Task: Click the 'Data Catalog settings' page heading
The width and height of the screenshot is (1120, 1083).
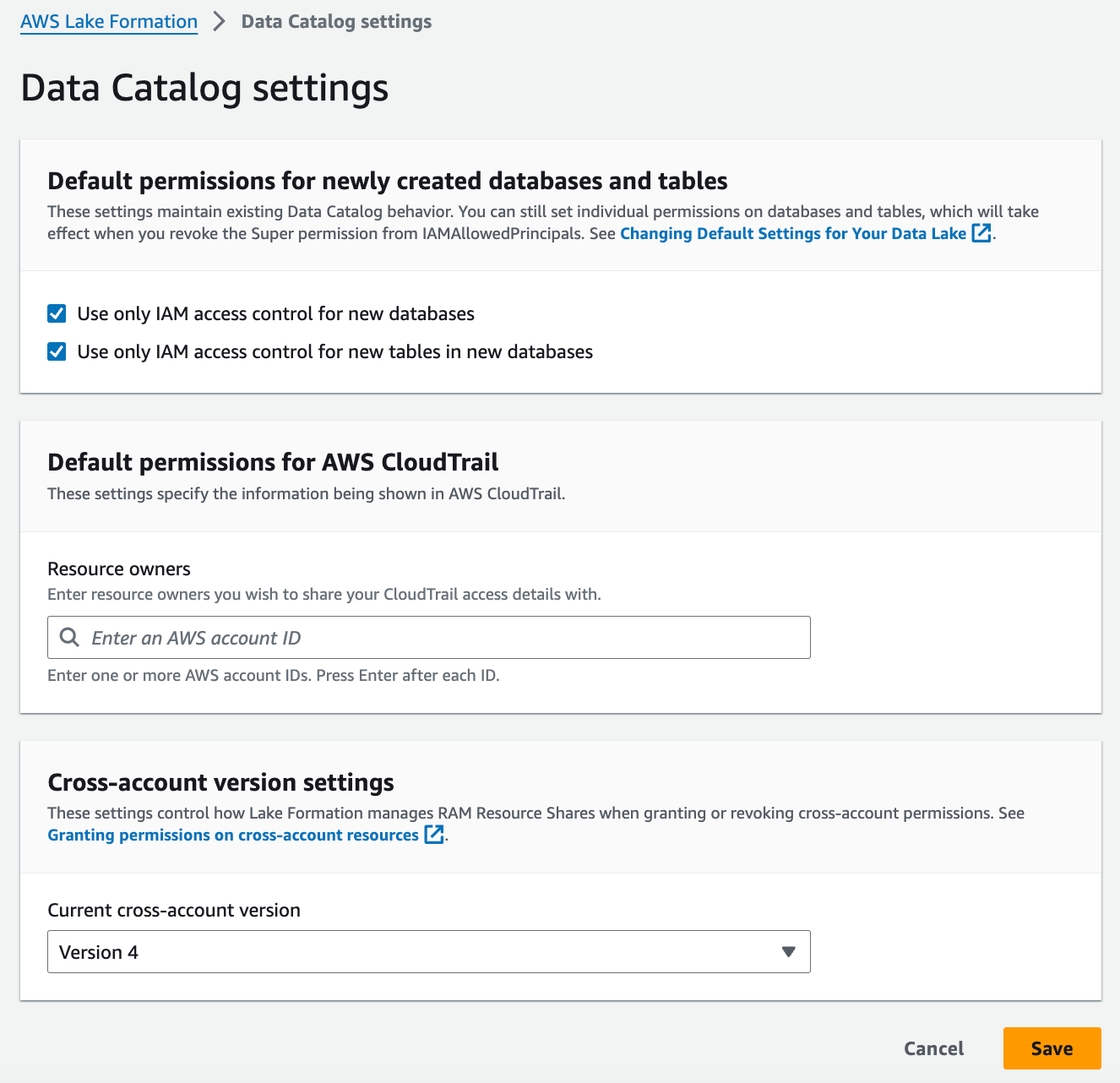Action: point(204,88)
